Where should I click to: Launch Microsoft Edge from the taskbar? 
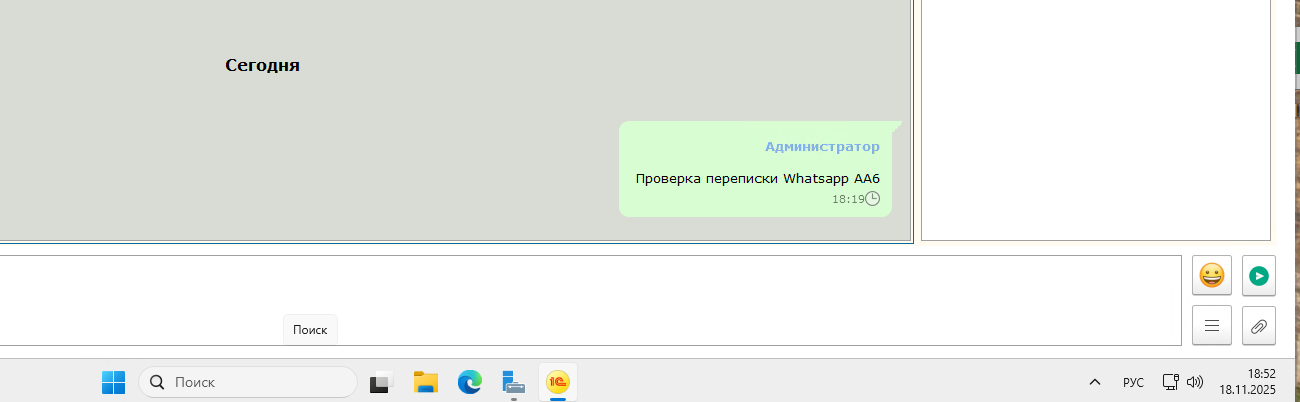click(x=470, y=382)
